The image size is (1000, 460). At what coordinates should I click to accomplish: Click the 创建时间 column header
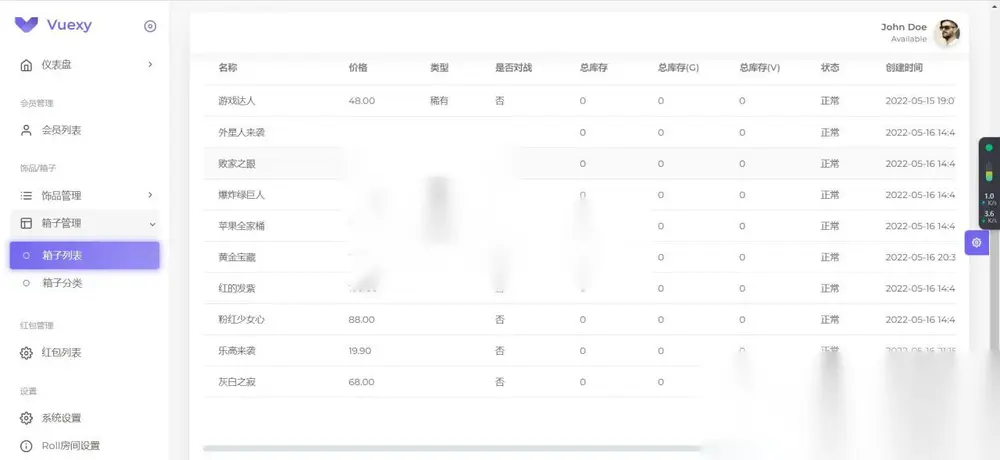tap(904, 68)
